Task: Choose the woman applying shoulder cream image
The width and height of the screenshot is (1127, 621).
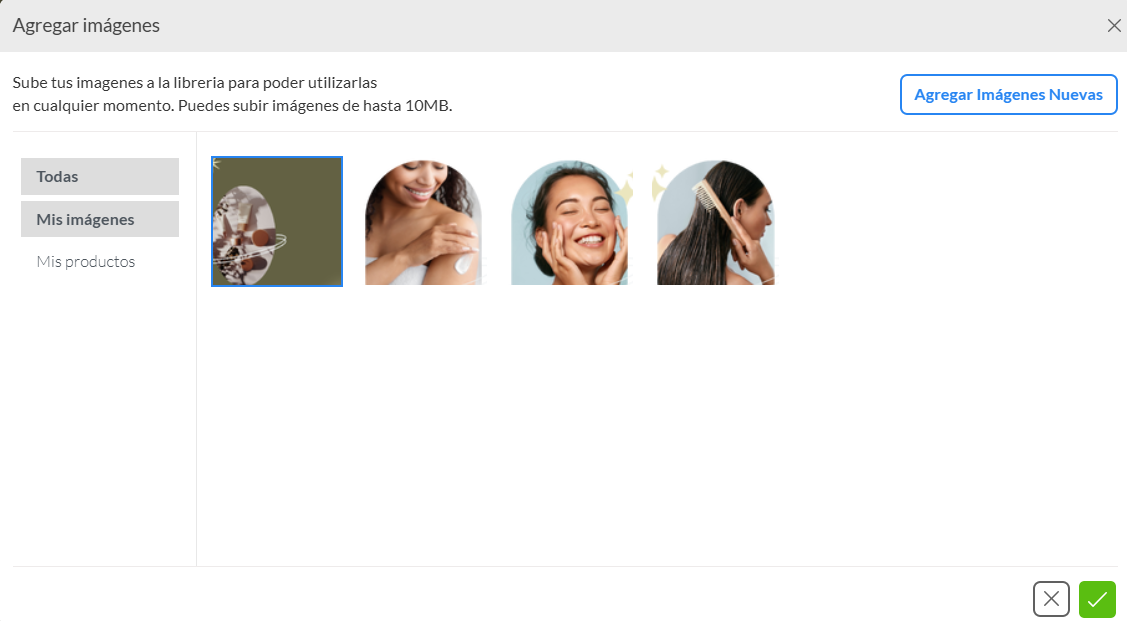Action: pyautogui.click(x=423, y=221)
